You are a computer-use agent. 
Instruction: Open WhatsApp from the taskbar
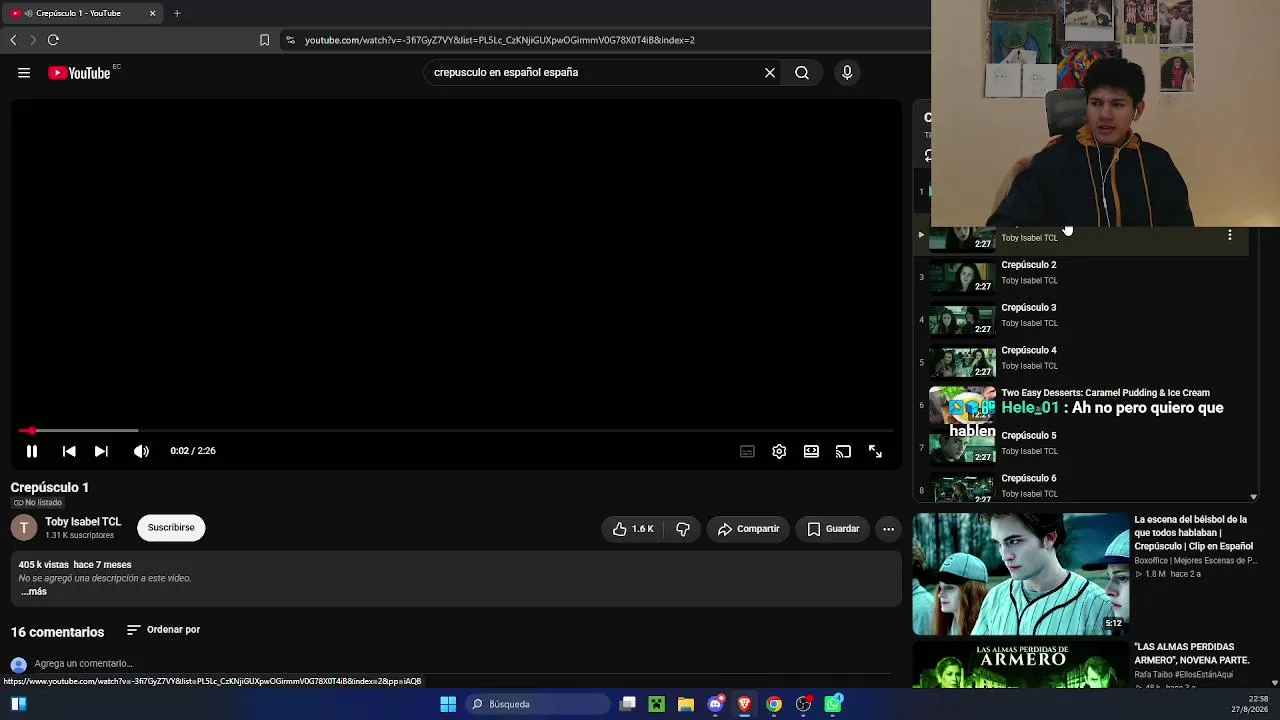(x=833, y=704)
